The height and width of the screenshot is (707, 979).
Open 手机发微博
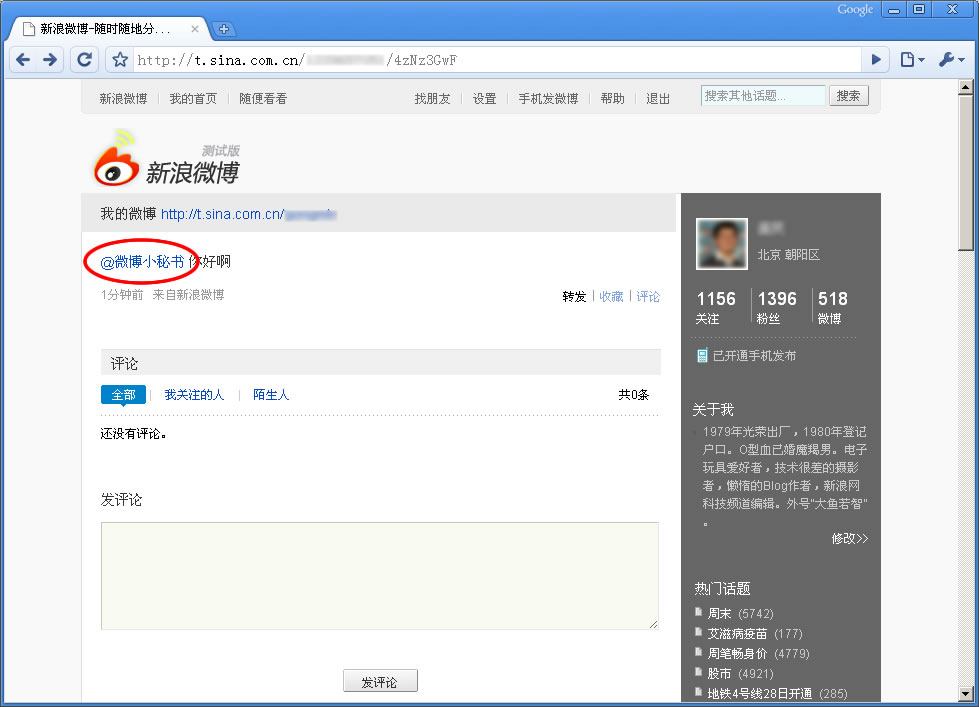[548, 99]
